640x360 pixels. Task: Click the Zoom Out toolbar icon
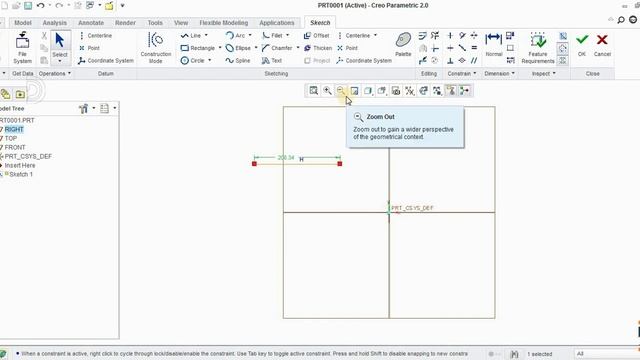[340, 91]
